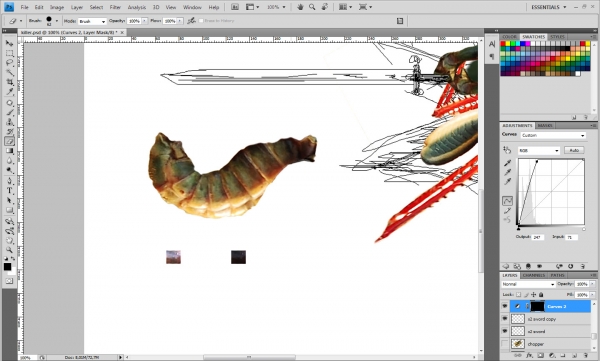Select the Spot Healing Brush tool

tap(9, 103)
